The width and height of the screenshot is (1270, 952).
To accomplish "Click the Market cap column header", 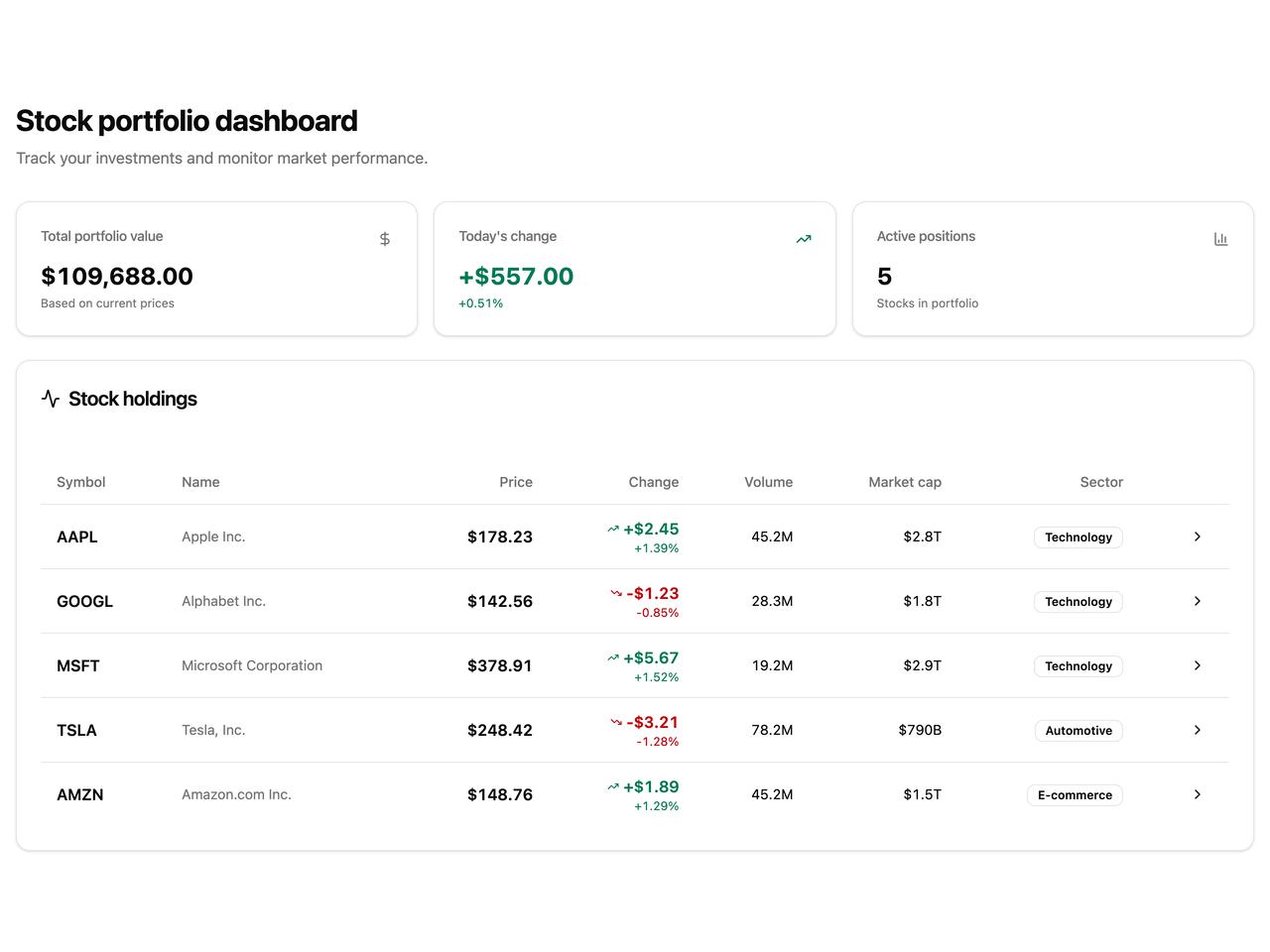I will pyautogui.click(x=905, y=482).
